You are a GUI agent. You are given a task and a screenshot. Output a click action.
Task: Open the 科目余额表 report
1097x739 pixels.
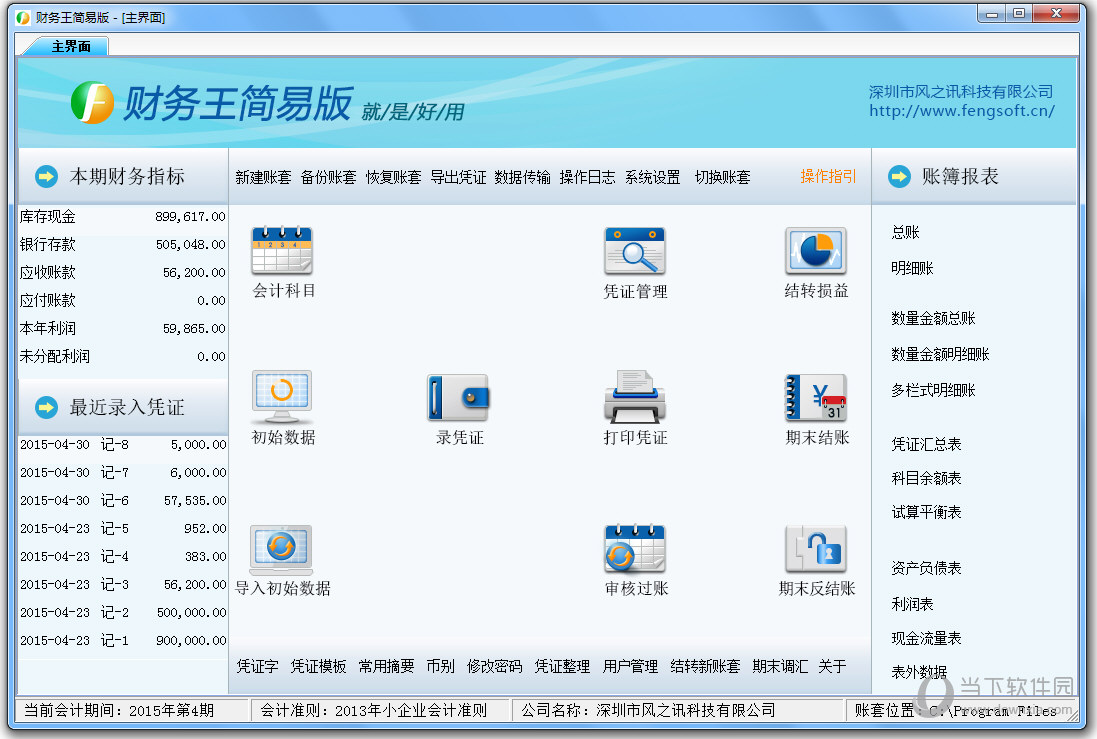coord(926,478)
